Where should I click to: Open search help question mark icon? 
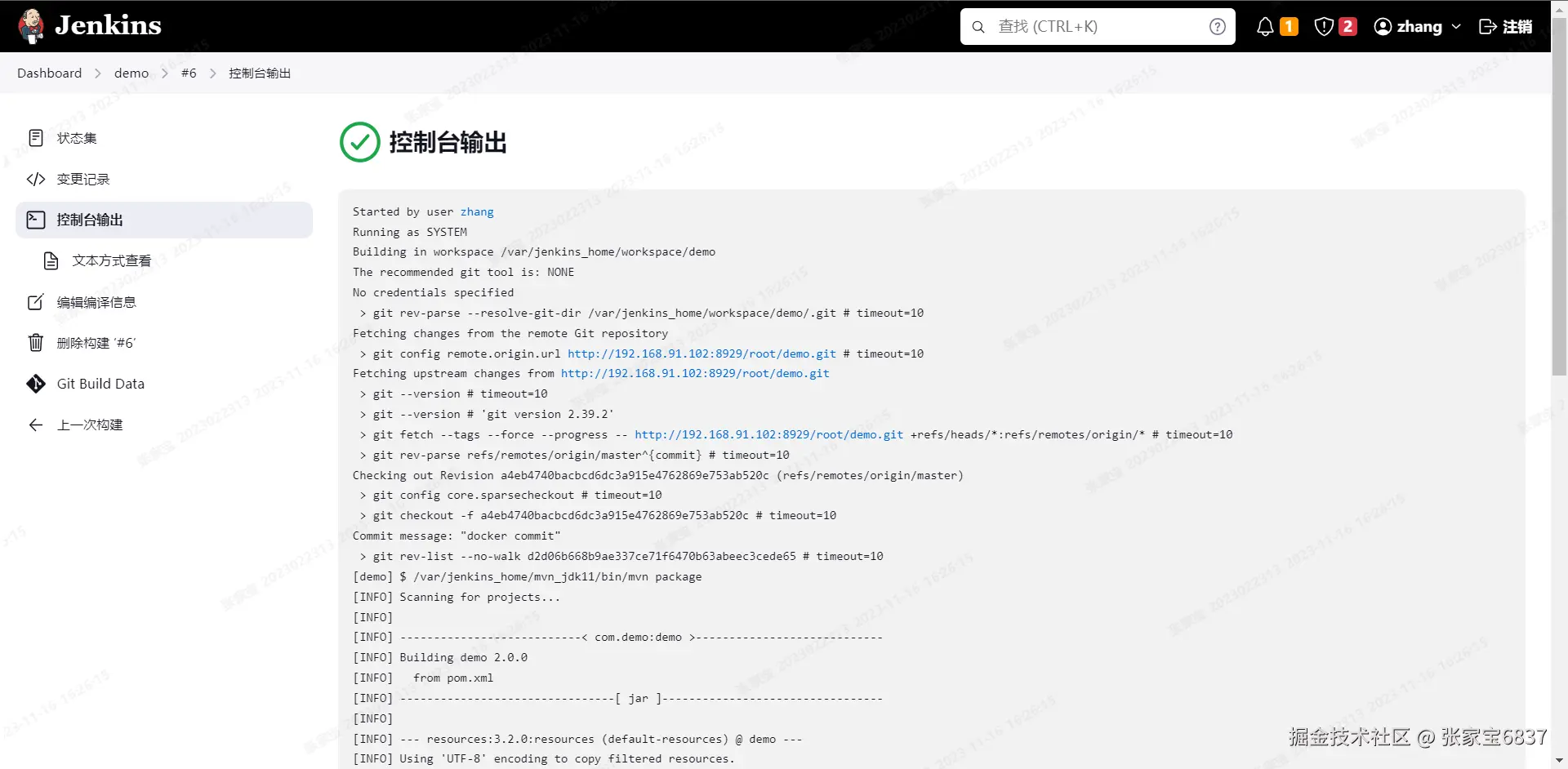click(1217, 27)
